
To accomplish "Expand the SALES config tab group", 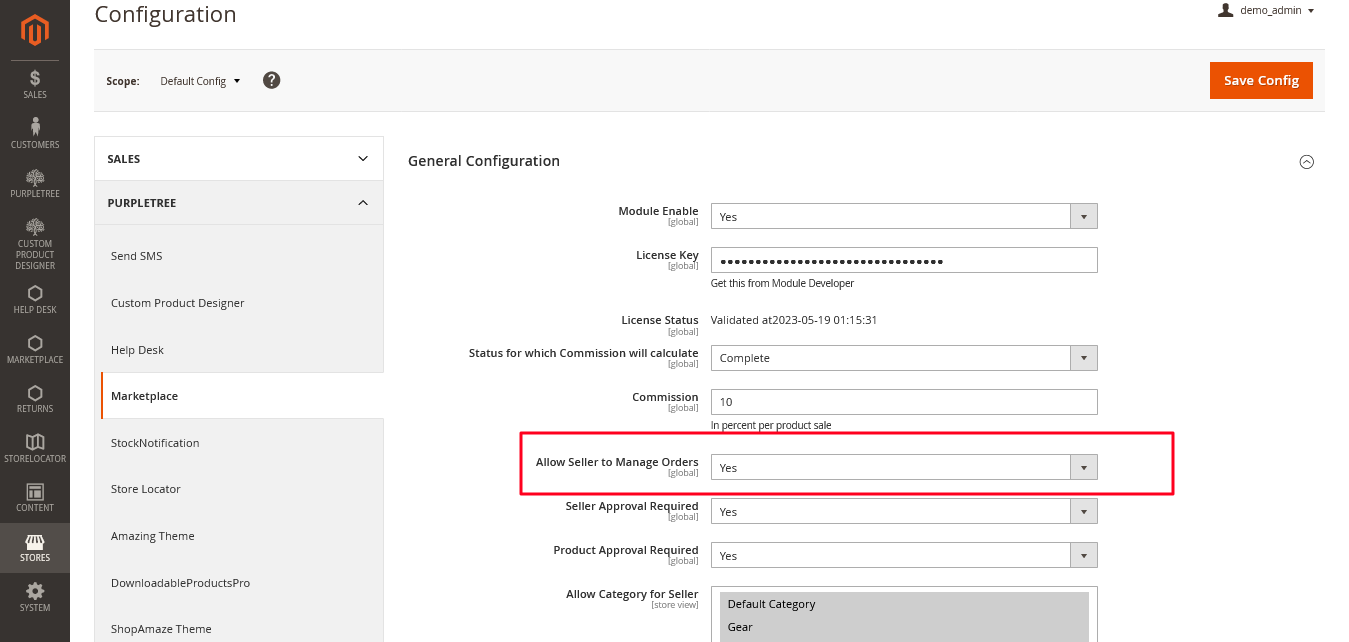I will pos(239,159).
